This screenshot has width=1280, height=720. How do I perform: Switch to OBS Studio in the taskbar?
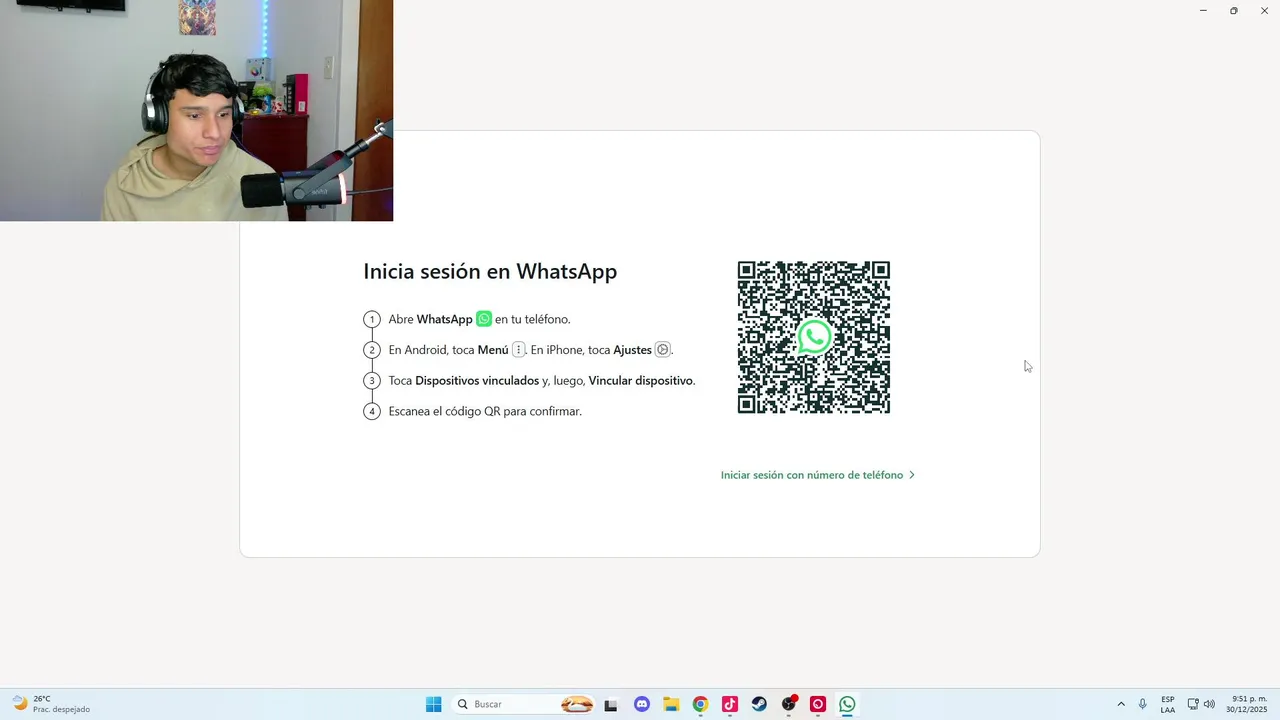click(x=789, y=704)
